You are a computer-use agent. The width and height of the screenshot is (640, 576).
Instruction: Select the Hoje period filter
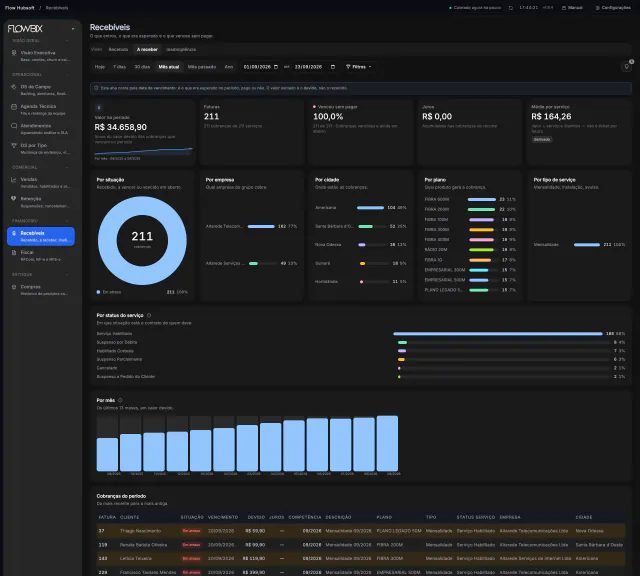(100, 67)
